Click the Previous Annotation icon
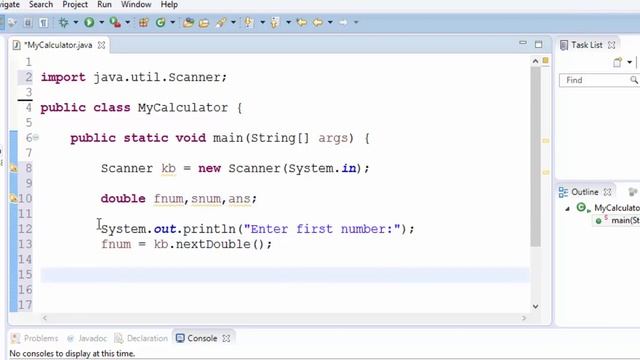The width and height of the screenshot is (640, 360). (x=275, y=22)
